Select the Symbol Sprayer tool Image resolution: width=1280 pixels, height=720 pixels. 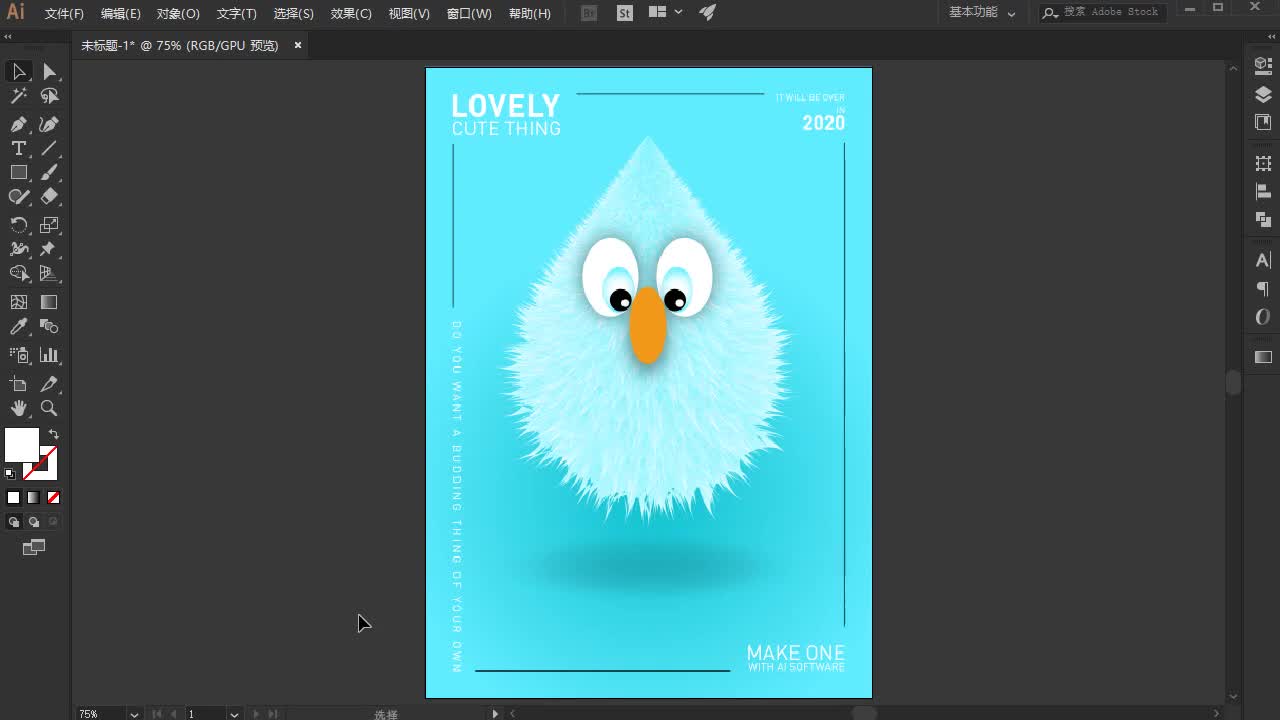19,355
